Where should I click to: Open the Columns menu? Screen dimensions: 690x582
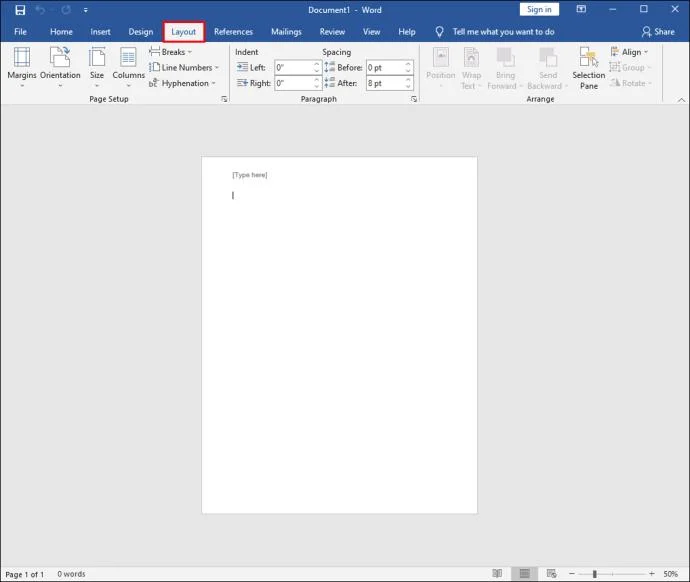(x=128, y=67)
